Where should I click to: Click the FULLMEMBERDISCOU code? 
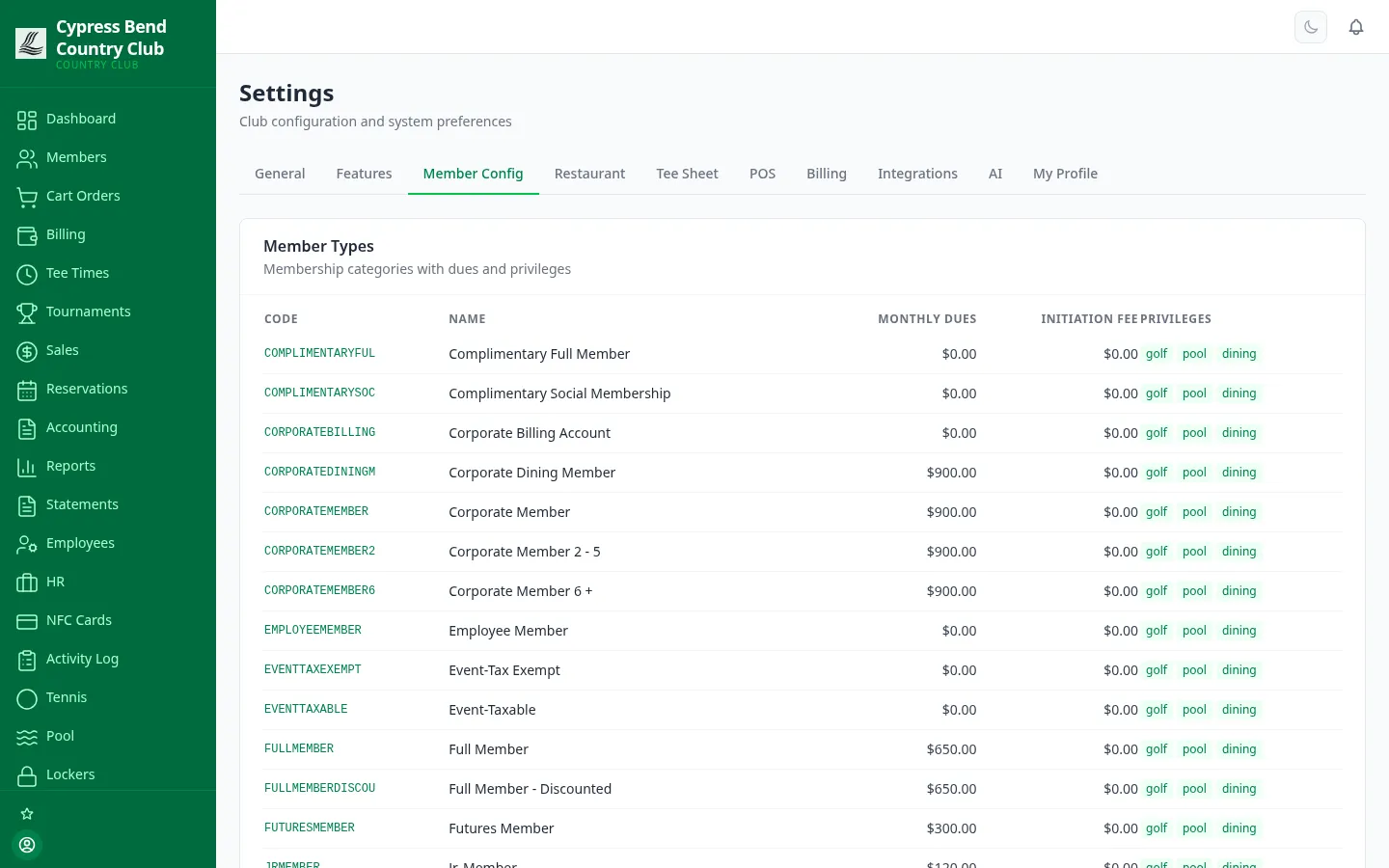pos(319,788)
